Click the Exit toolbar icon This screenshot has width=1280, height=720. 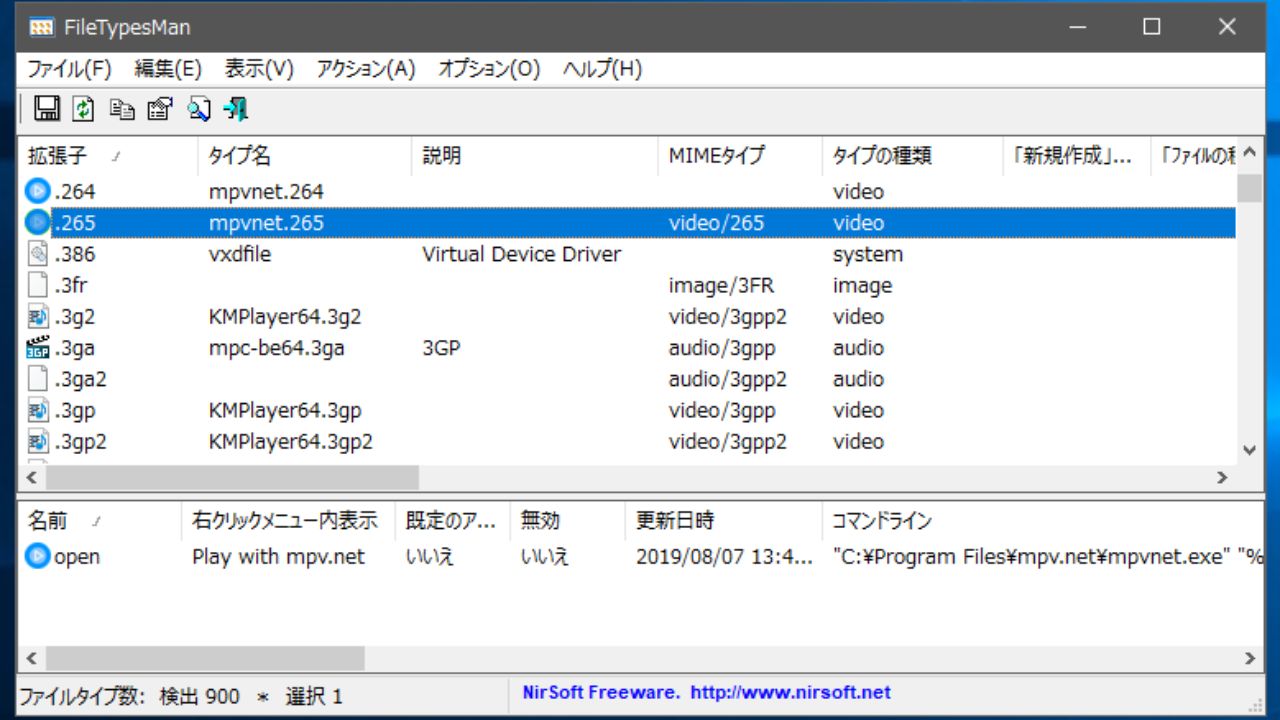click(236, 109)
